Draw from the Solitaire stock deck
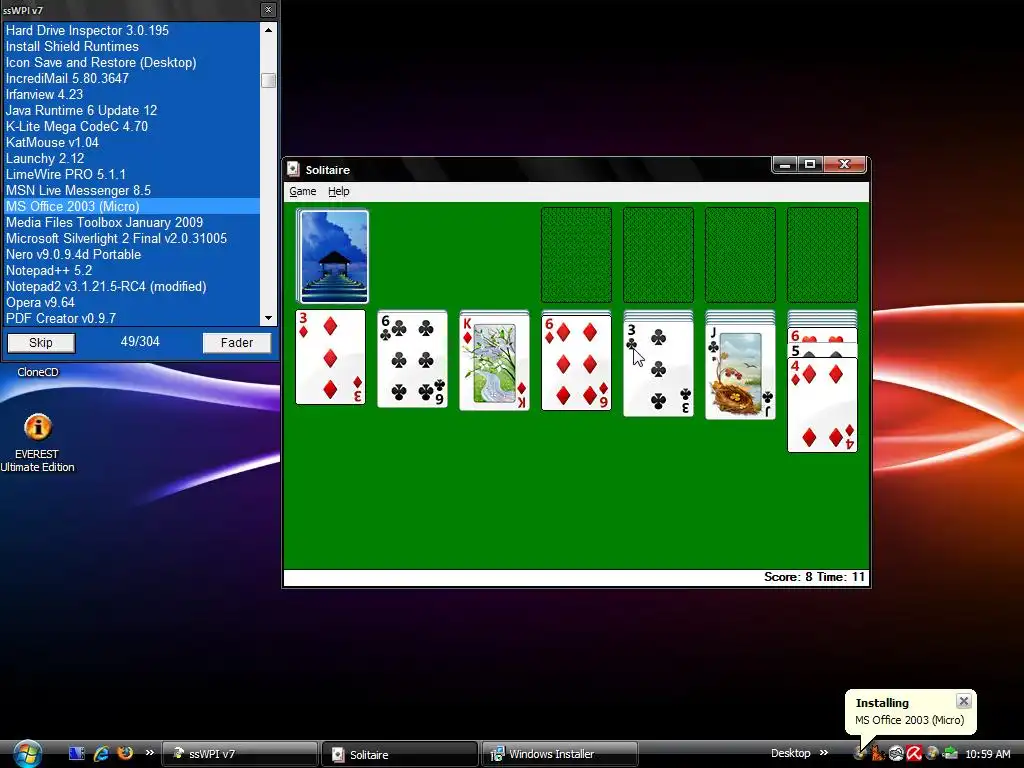This screenshot has height=768, width=1024. point(333,256)
